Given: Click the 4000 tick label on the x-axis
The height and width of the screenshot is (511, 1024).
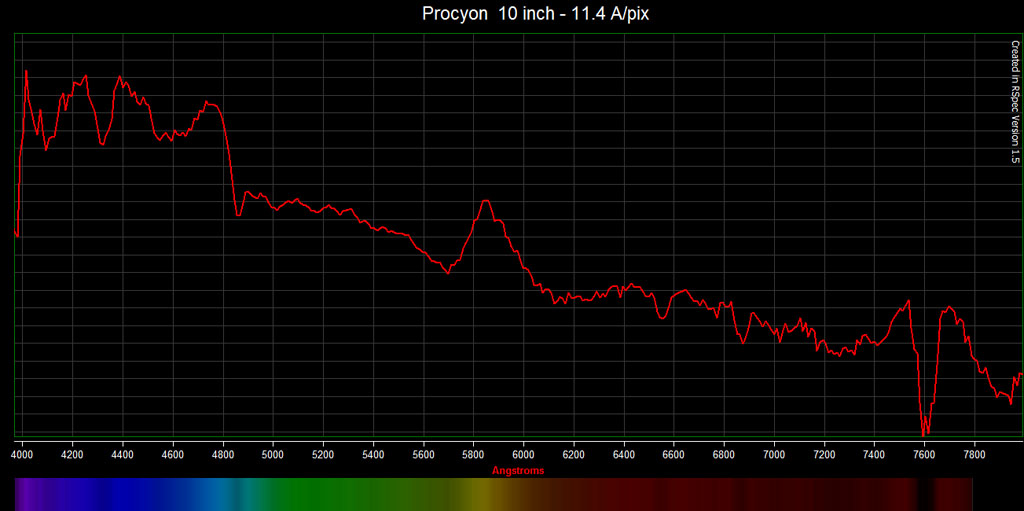Looking at the screenshot, I should point(22,454).
